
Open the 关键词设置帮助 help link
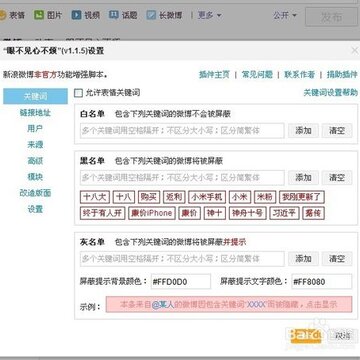pyautogui.click(x=330, y=93)
